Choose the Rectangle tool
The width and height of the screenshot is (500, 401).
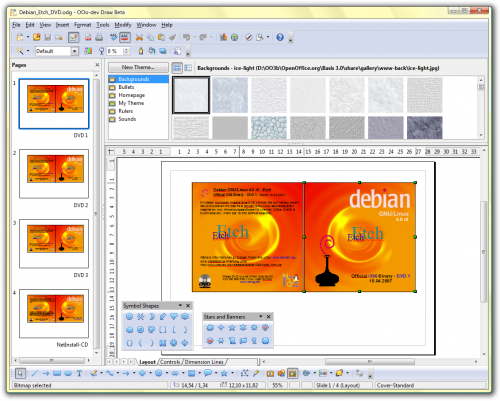click(x=57, y=373)
